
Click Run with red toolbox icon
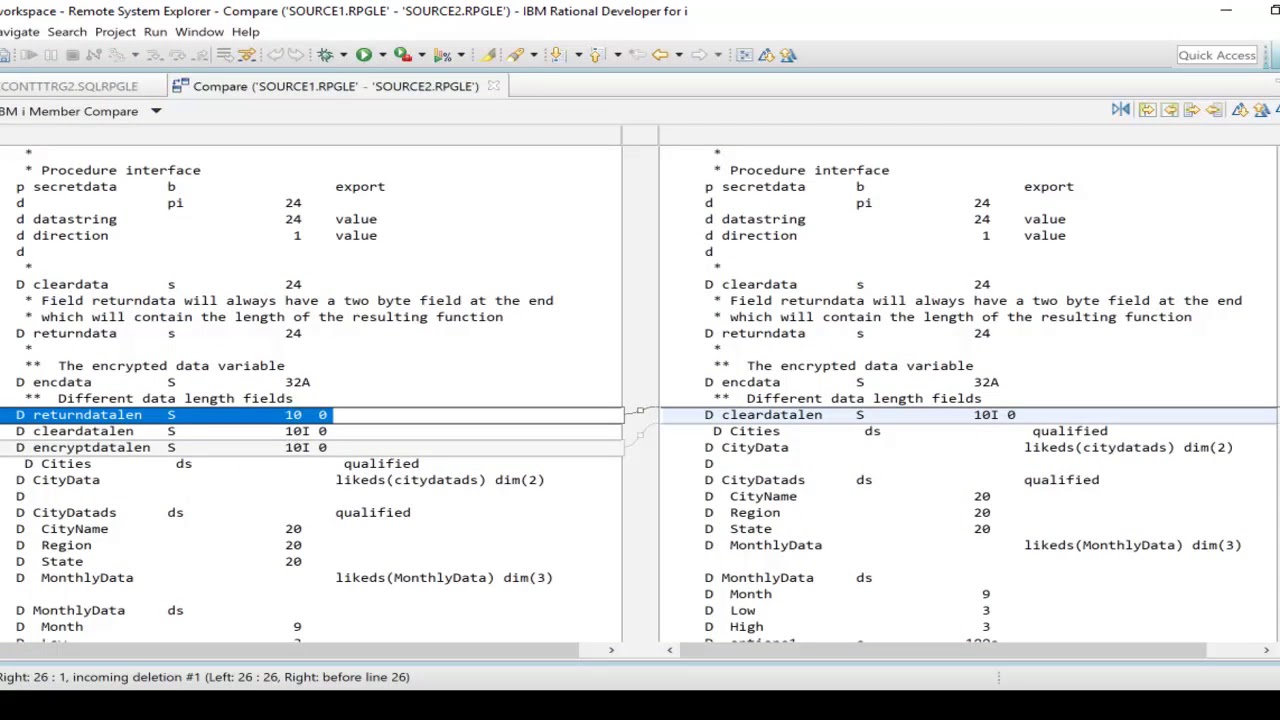[x=402, y=55]
